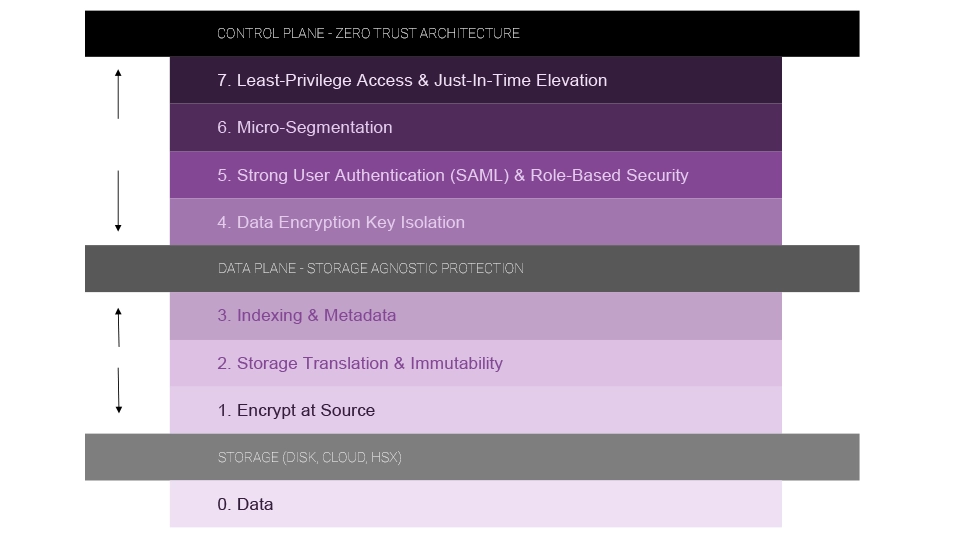The width and height of the screenshot is (960, 540).
Task: Select the Encrypt at Source layer
Action: [x=475, y=410]
